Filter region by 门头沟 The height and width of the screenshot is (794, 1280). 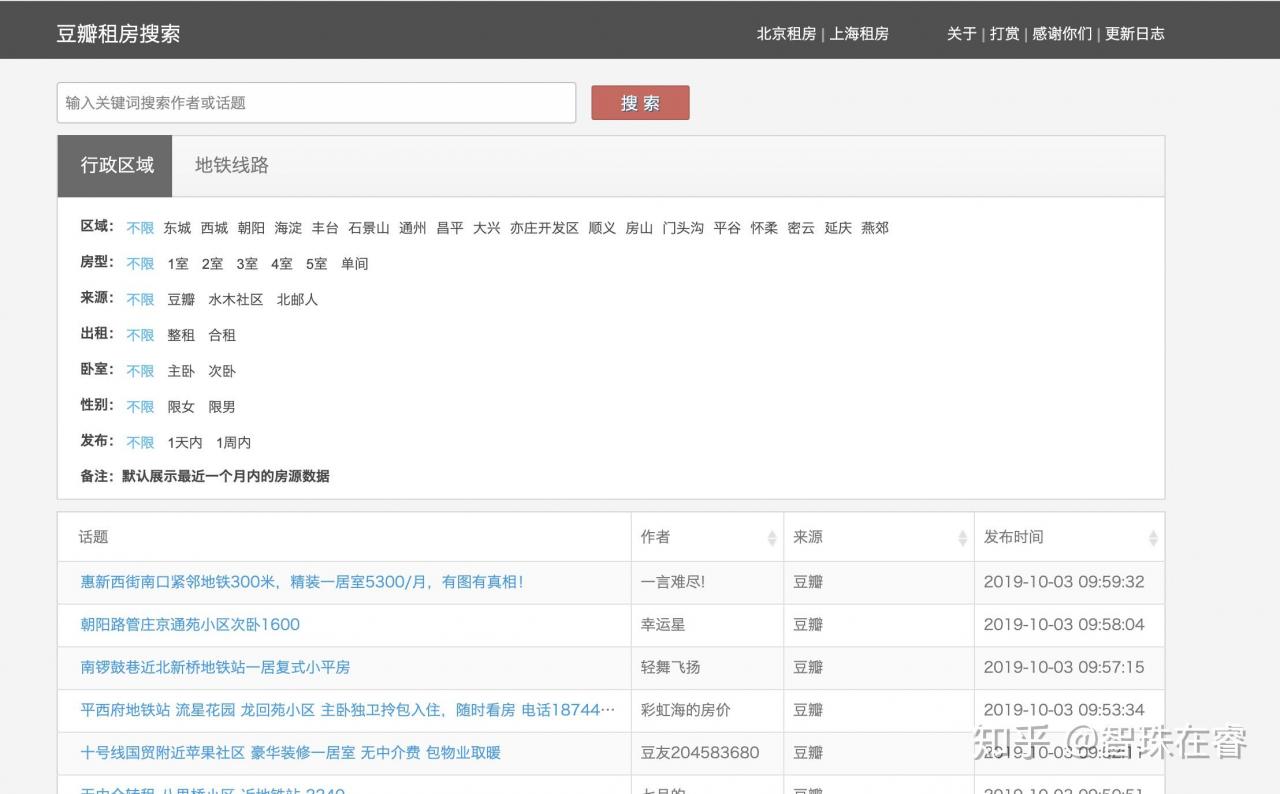[683, 228]
